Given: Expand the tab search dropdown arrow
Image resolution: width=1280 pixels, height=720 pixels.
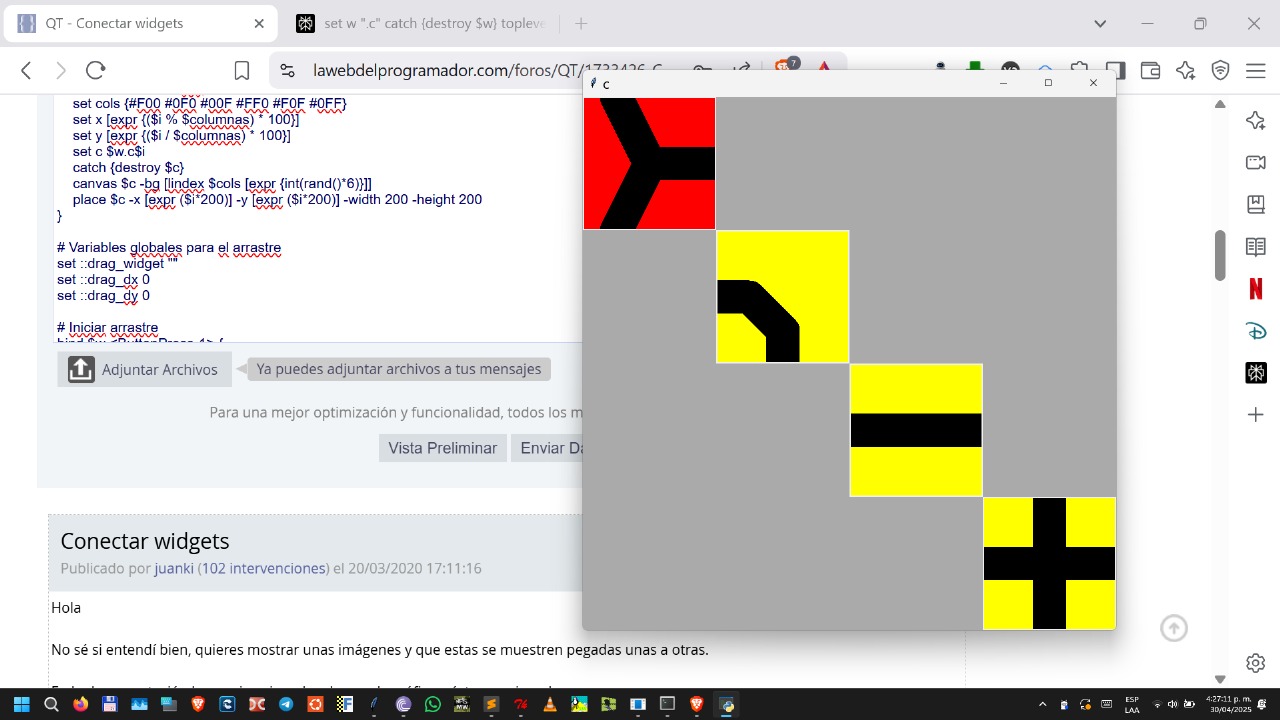Looking at the screenshot, I should coord(1100,23).
